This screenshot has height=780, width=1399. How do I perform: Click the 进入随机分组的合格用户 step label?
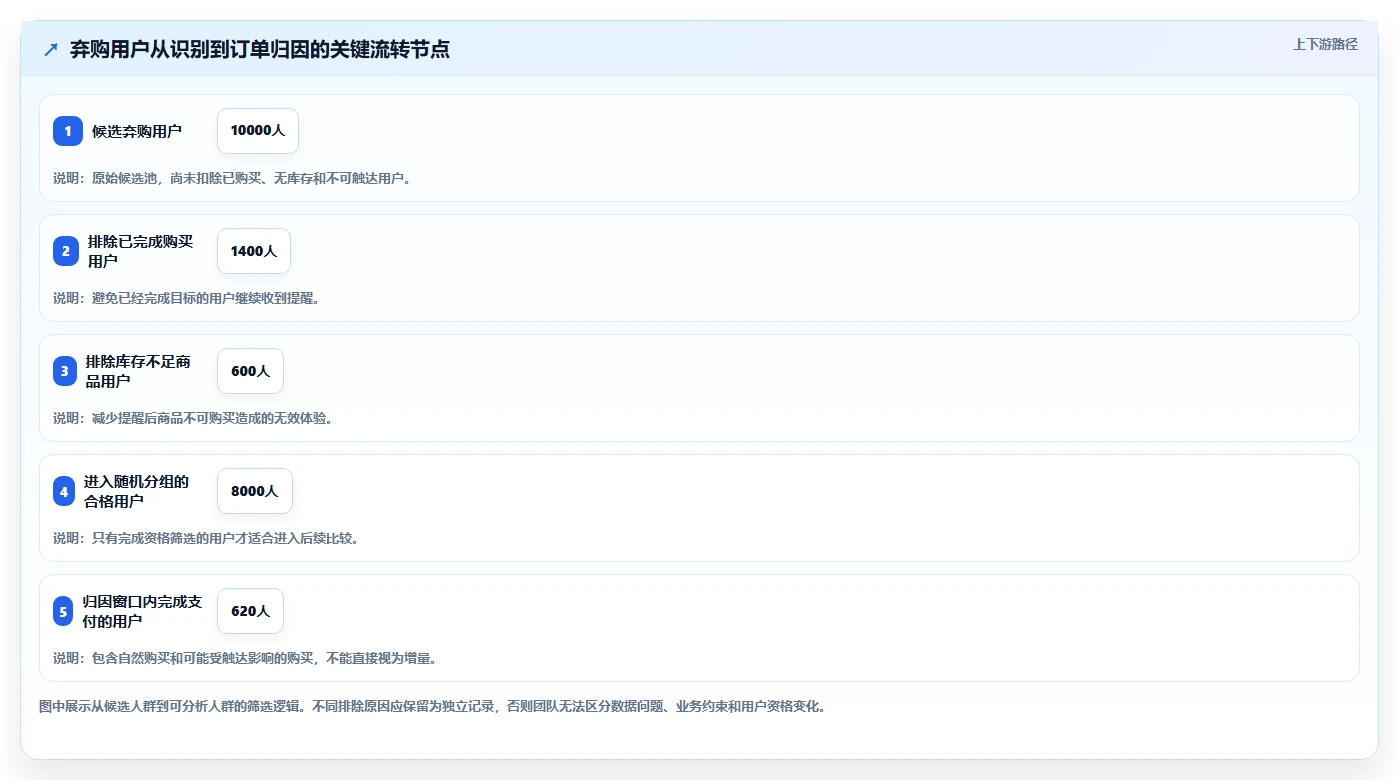coord(136,491)
